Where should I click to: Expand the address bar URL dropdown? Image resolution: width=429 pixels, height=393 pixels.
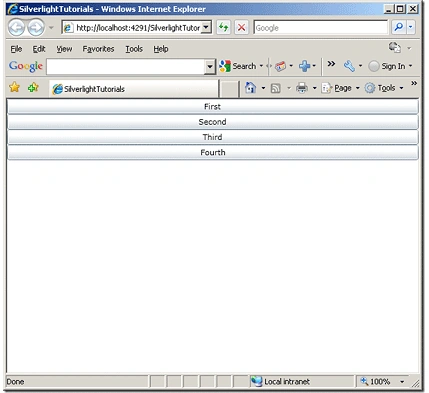click(x=207, y=27)
